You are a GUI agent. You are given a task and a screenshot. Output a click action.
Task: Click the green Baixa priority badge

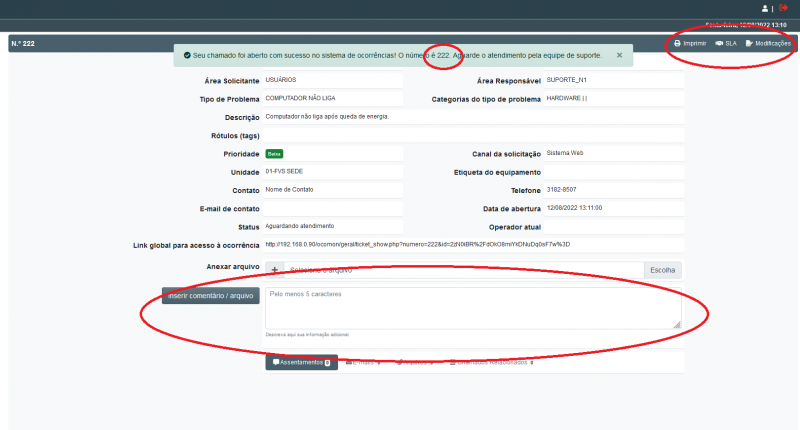[274, 154]
